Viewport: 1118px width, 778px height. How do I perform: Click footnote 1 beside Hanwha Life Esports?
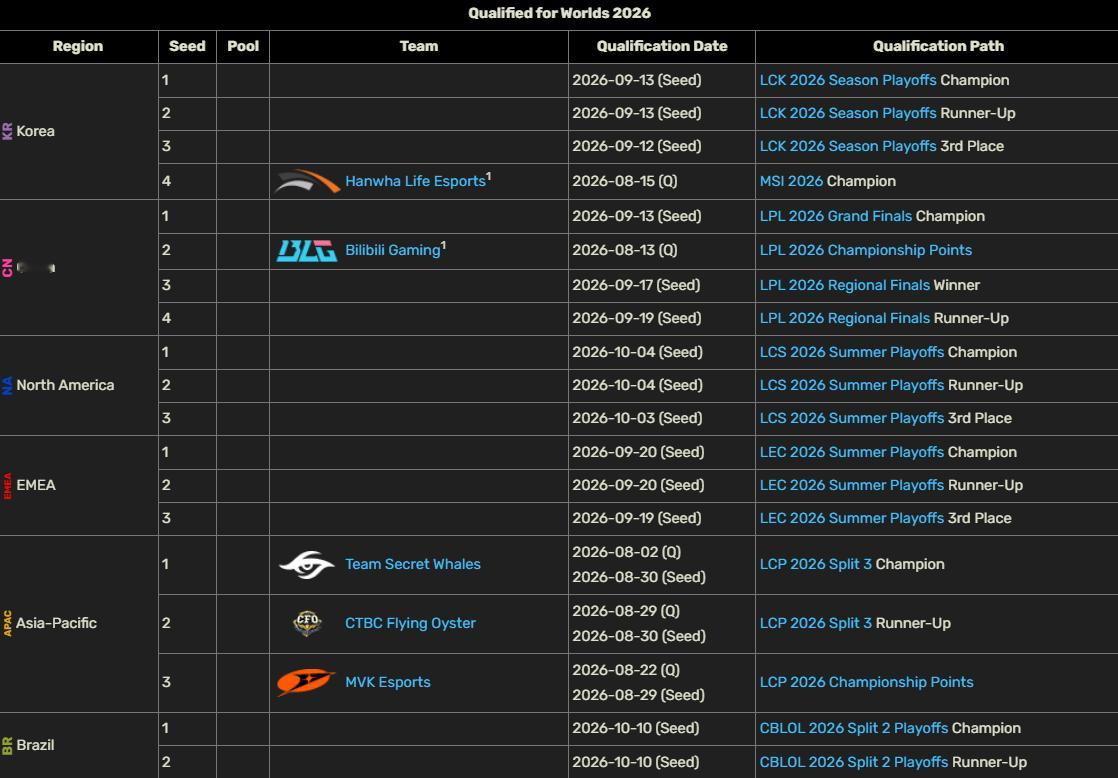(488, 176)
